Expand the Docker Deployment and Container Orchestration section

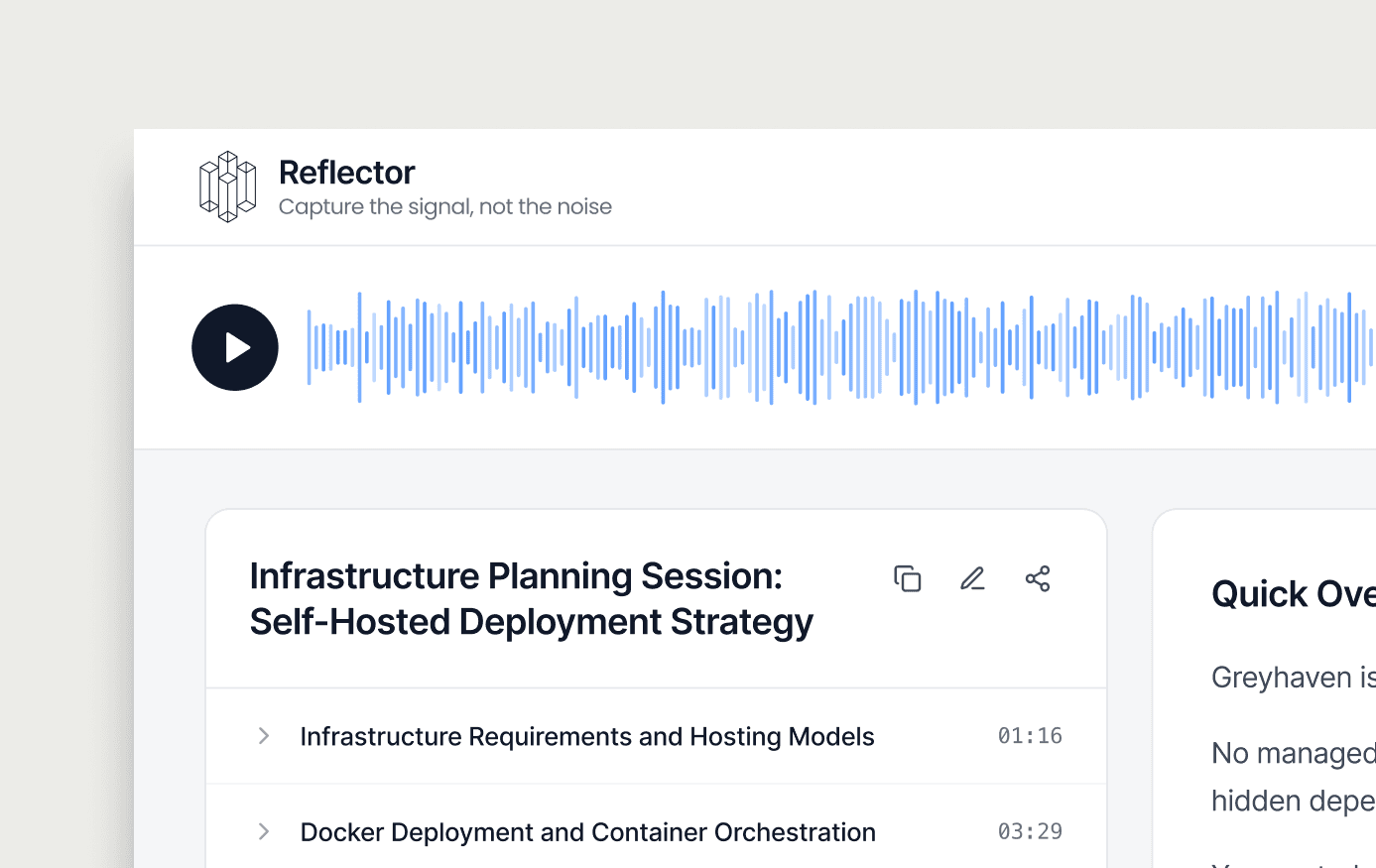tap(263, 832)
